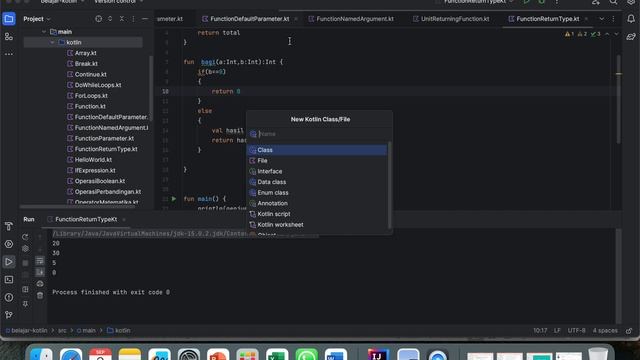Click the LF line separator widget
The image size is (640, 360).
tap(557, 331)
